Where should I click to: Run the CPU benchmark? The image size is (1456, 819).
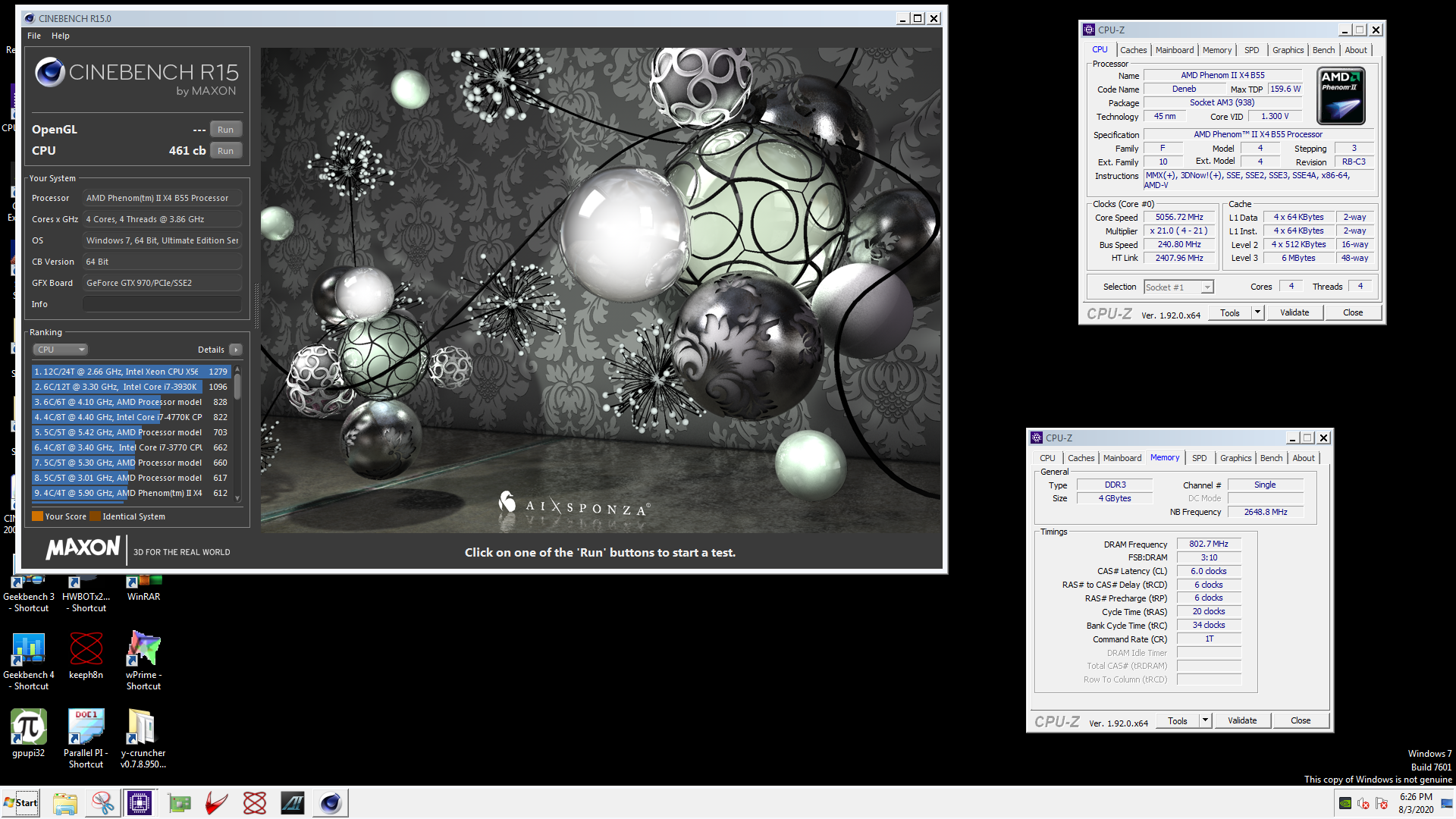click(x=225, y=151)
